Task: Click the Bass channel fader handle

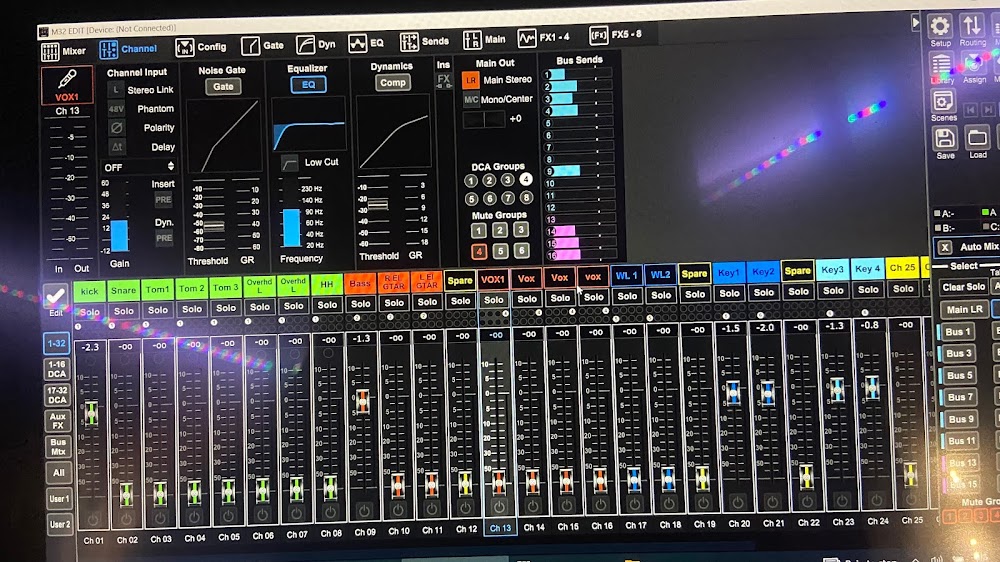Action: (362, 401)
